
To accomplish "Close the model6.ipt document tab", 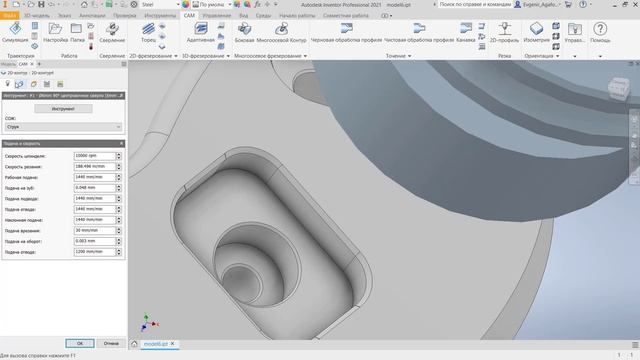I will coord(173,344).
